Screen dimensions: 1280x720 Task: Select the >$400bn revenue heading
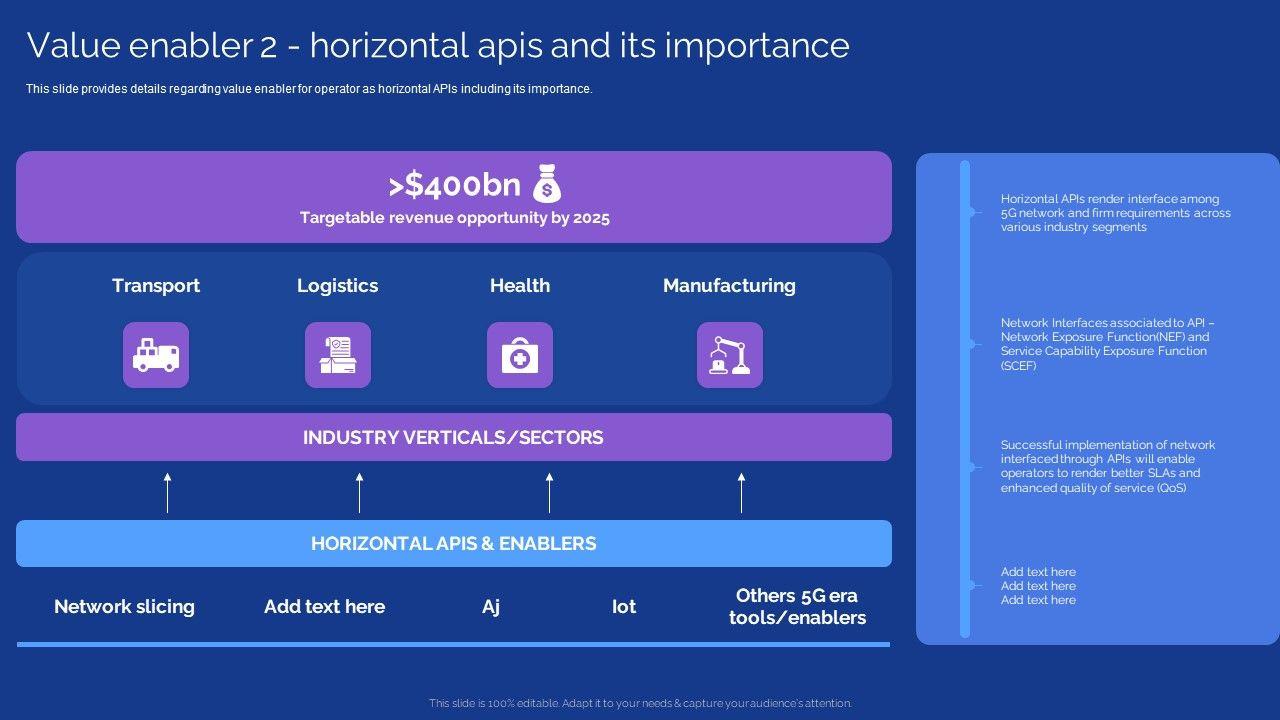click(455, 185)
